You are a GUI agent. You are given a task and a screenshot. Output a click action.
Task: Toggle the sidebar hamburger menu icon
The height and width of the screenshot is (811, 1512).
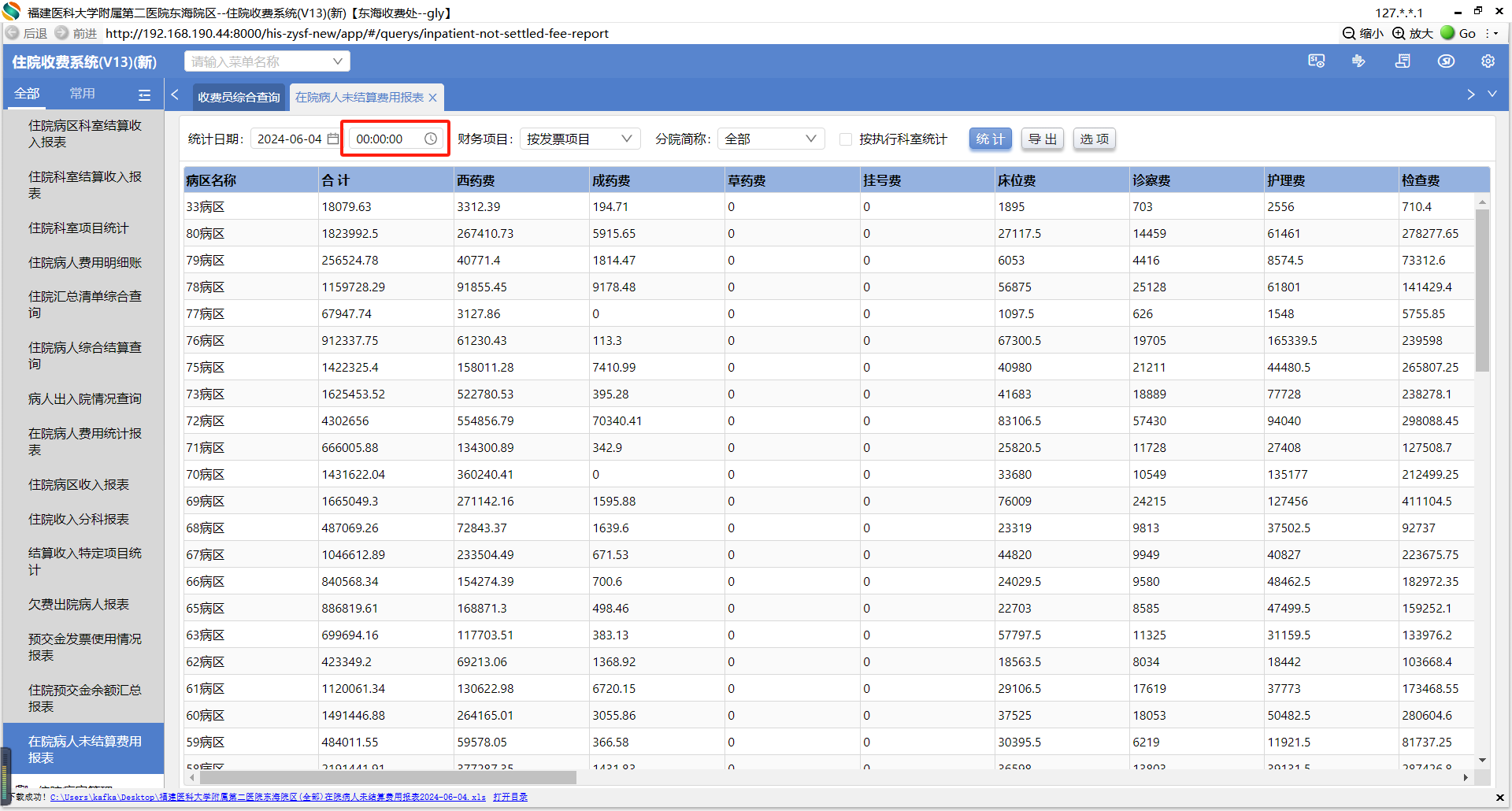tap(144, 94)
